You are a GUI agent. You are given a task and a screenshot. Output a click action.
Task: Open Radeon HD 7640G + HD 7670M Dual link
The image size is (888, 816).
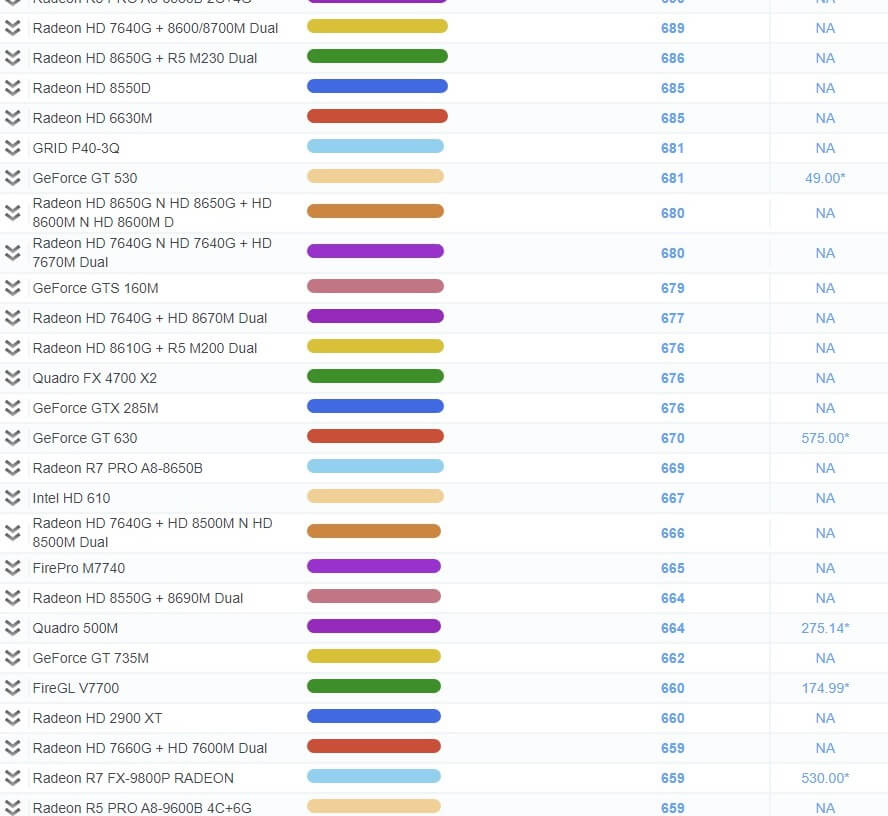click(x=152, y=253)
